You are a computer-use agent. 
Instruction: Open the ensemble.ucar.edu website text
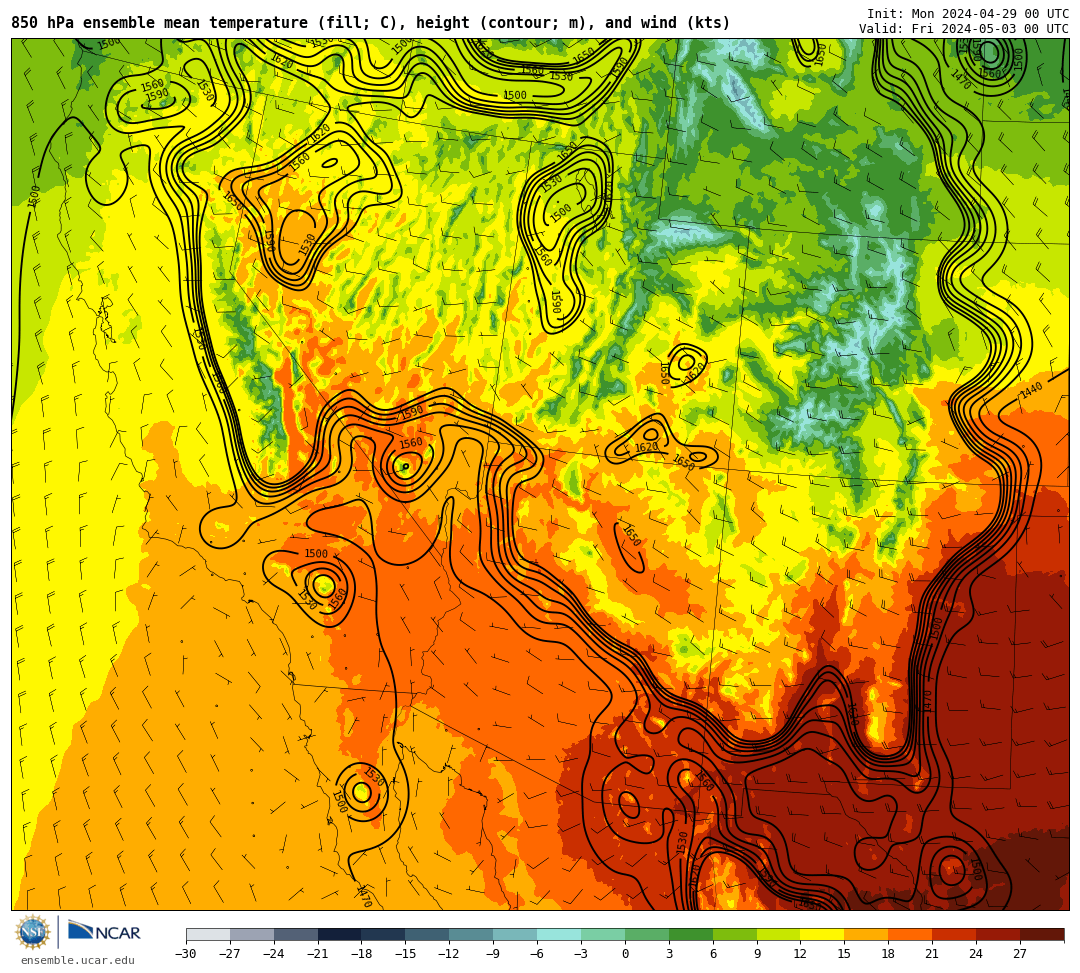pyautogui.click(x=78, y=960)
